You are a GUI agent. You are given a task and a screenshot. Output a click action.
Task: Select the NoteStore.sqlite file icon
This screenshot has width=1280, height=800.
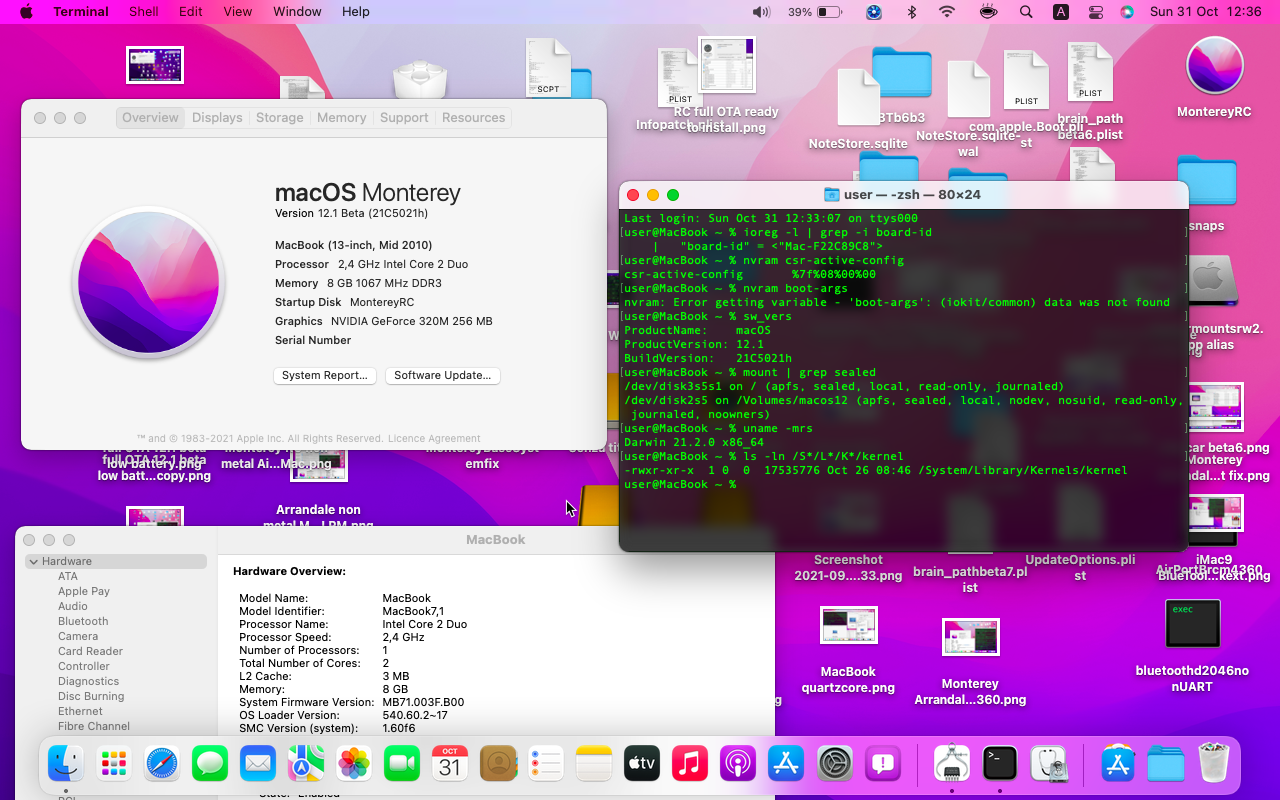[858, 98]
